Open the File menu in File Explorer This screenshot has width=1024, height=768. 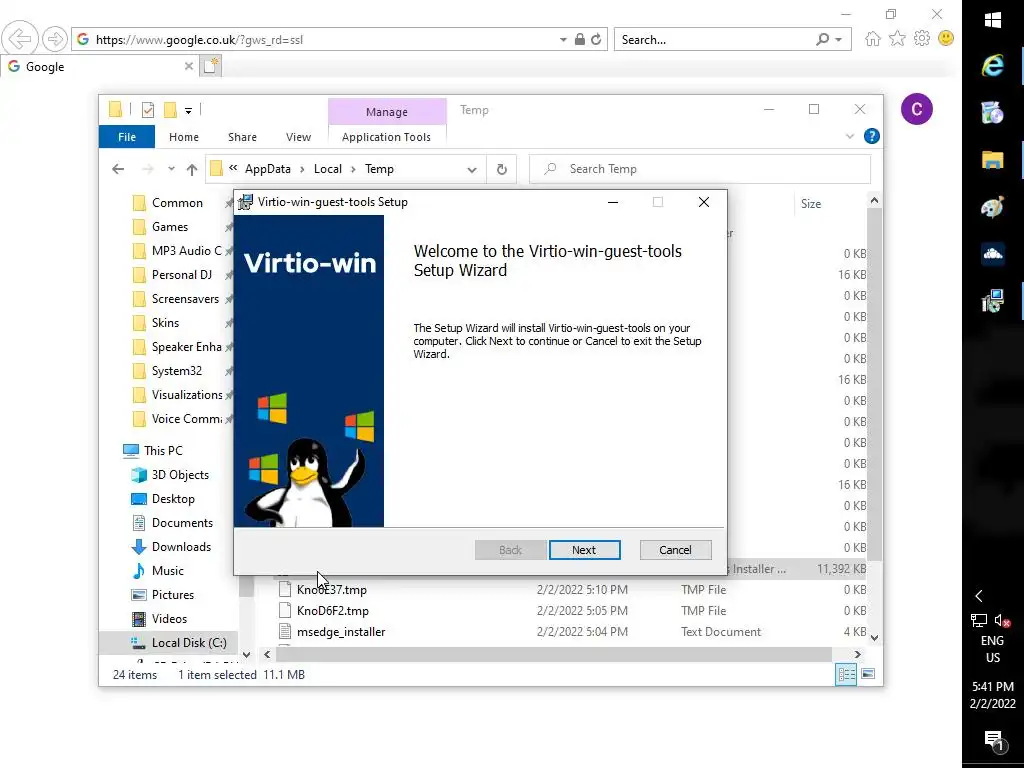(127, 137)
